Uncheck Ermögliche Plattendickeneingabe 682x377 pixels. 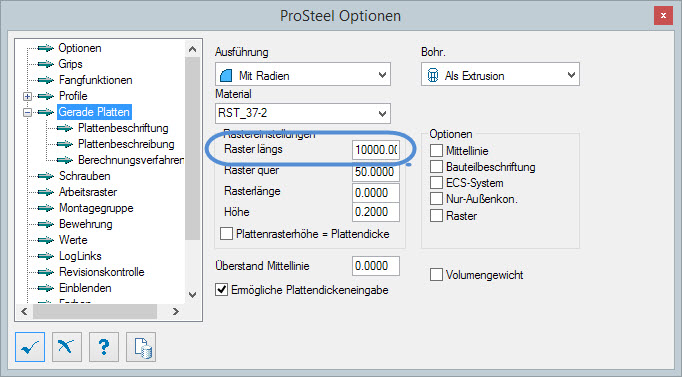click(x=221, y=290)
